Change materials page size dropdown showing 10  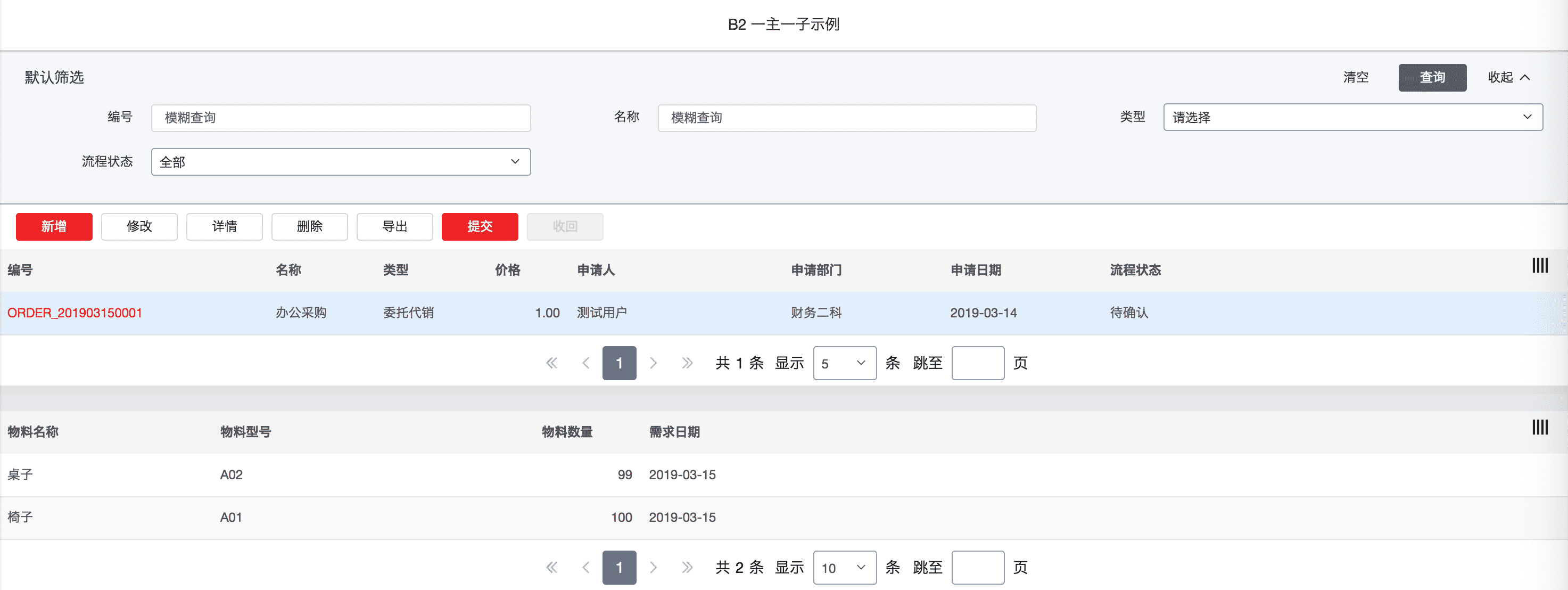tap(844, 568)
